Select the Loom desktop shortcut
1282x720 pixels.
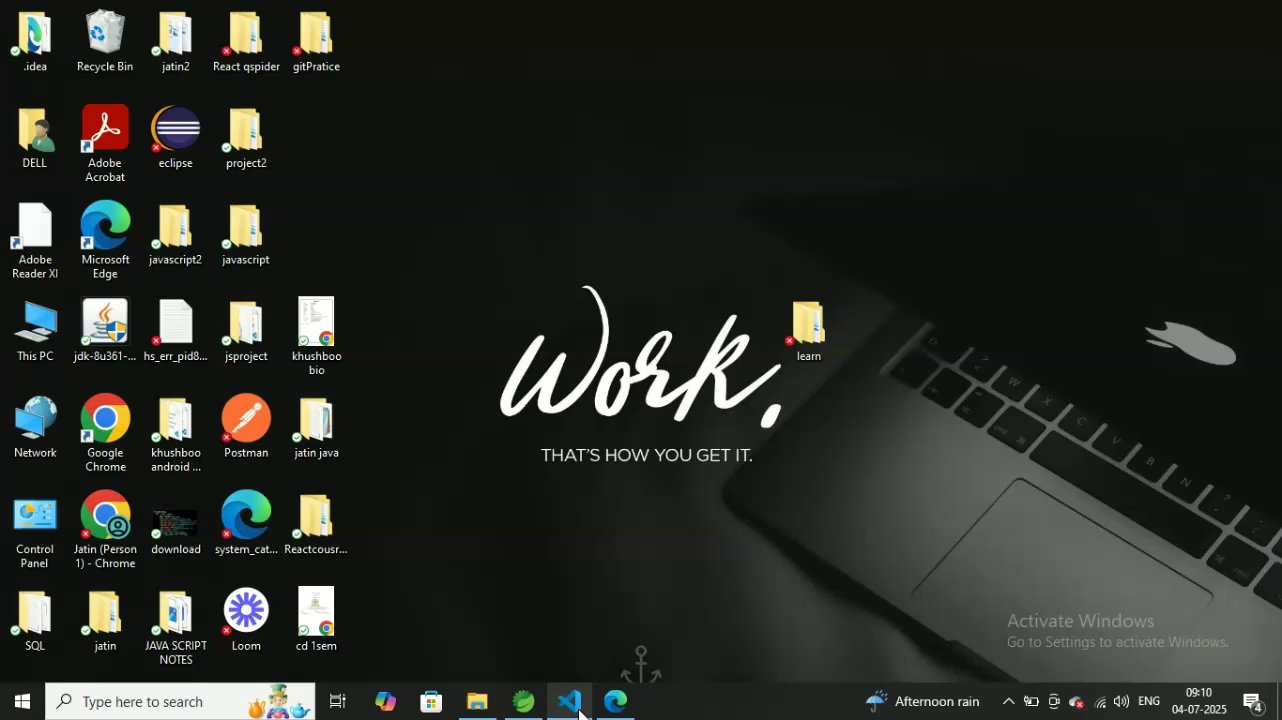coord(246,621)
